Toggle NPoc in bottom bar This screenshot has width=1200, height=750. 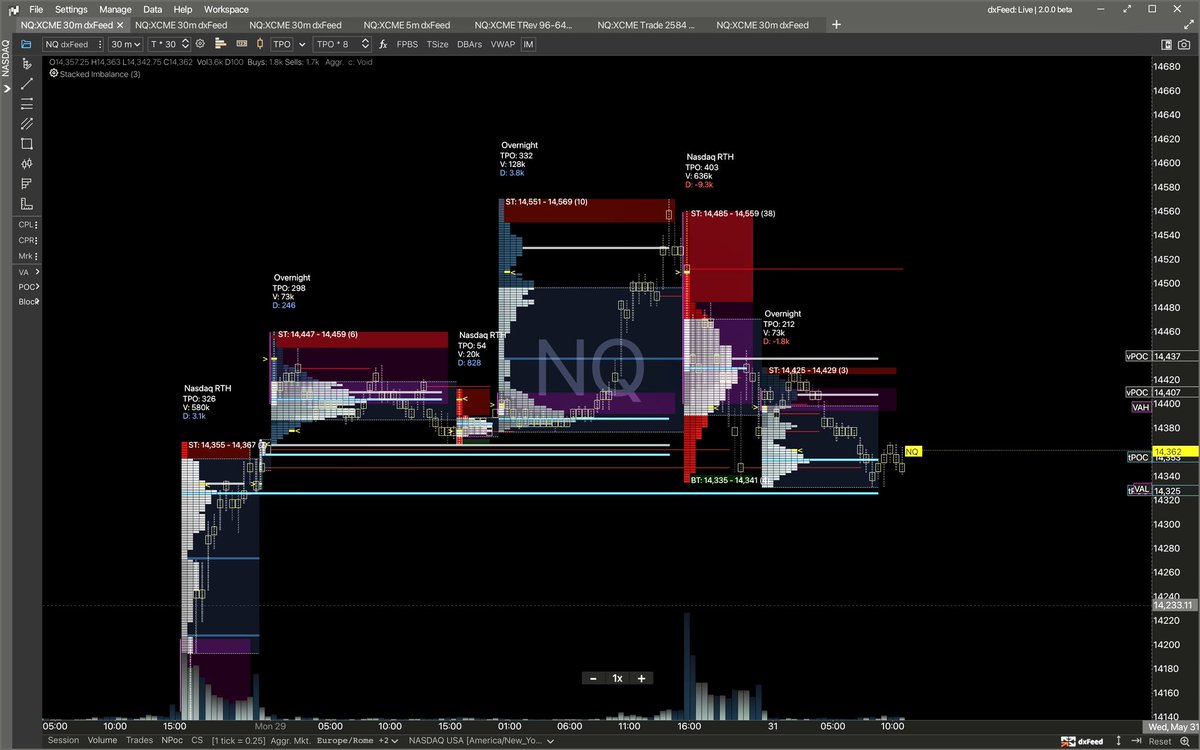(x=172, y=741)
